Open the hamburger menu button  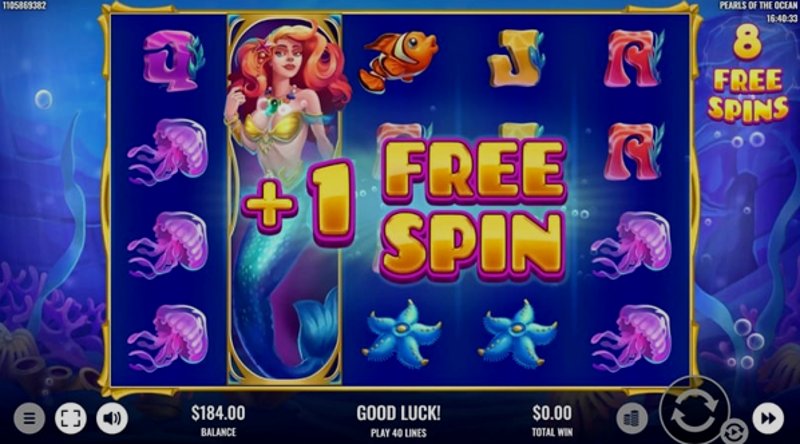(x=29, y=418)
